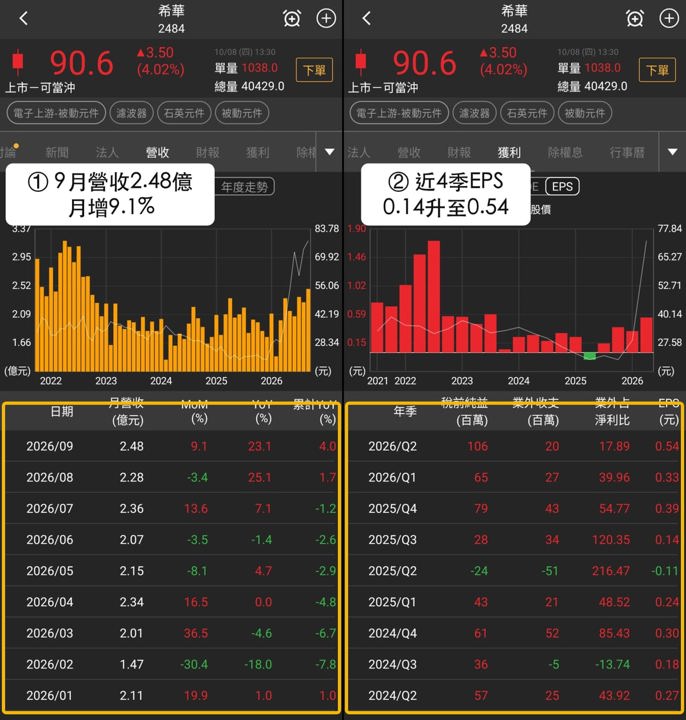Screen dimensions: 686x720
Task: Switch to 新聞 tab in left panel
Action: pyautogui.click(x=57, y=152)
